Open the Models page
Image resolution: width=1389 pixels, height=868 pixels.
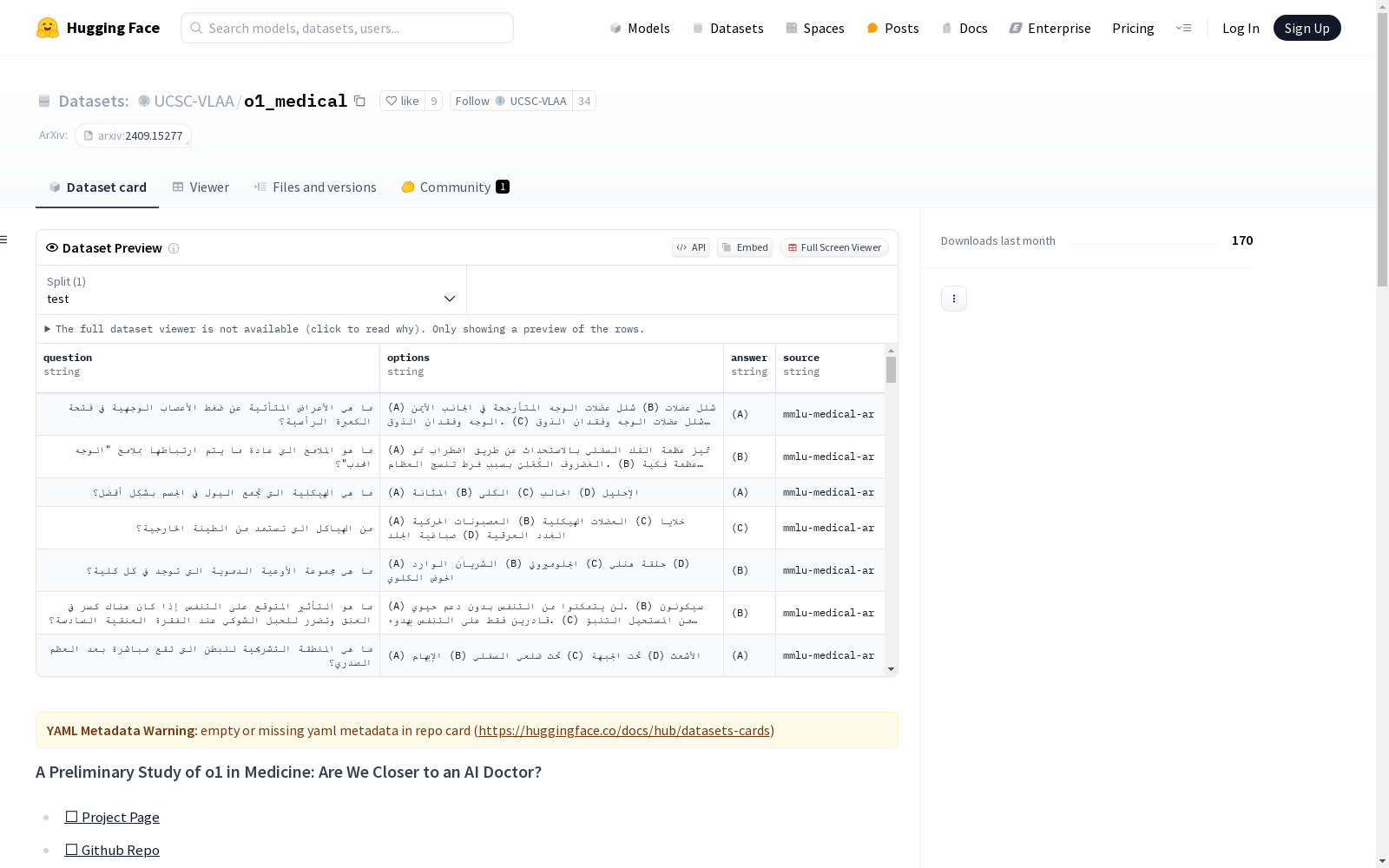click(640, 28)
